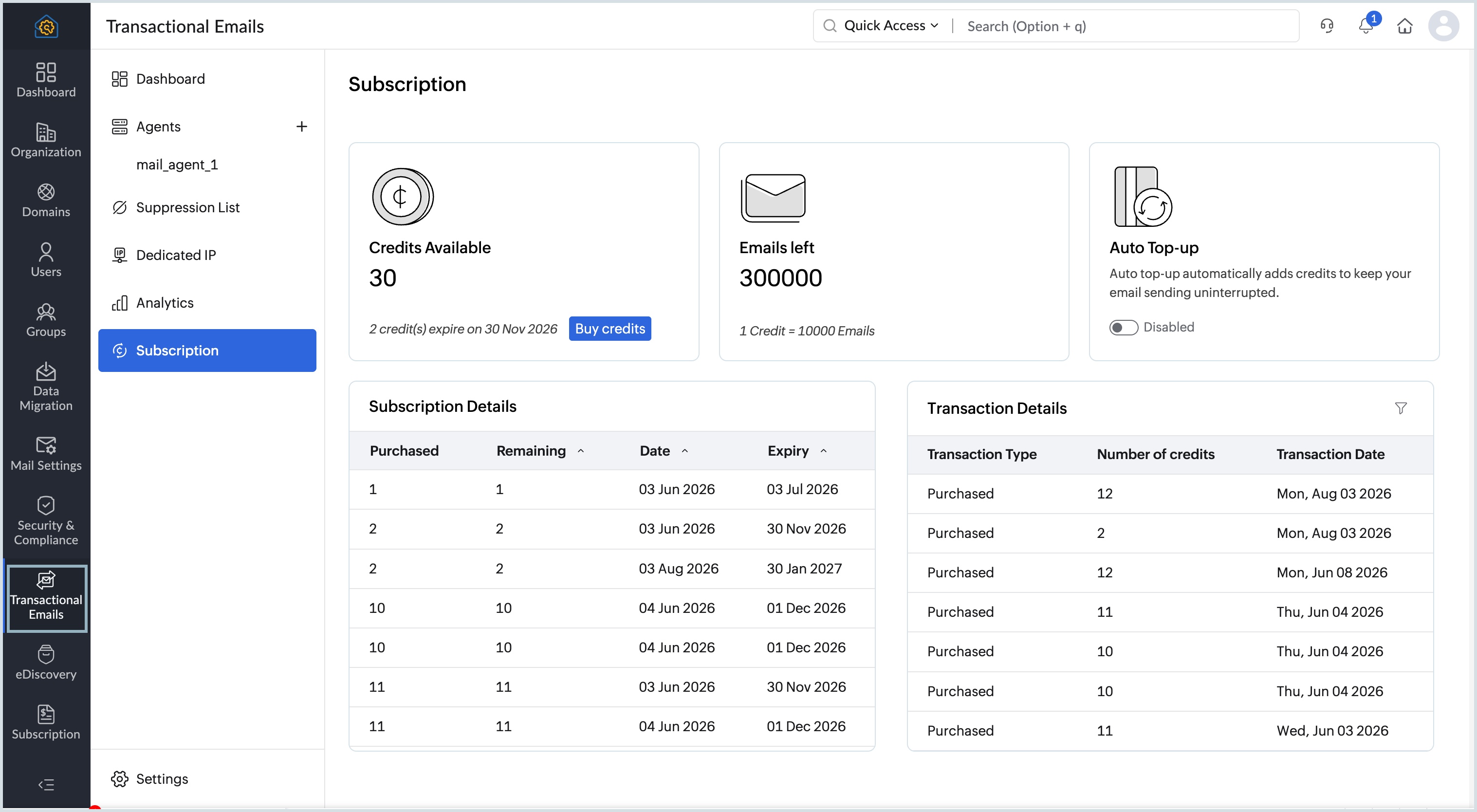
Task: Sort by the Expiry column arrow
Action: pyautogui.click(x=823, y=451)
